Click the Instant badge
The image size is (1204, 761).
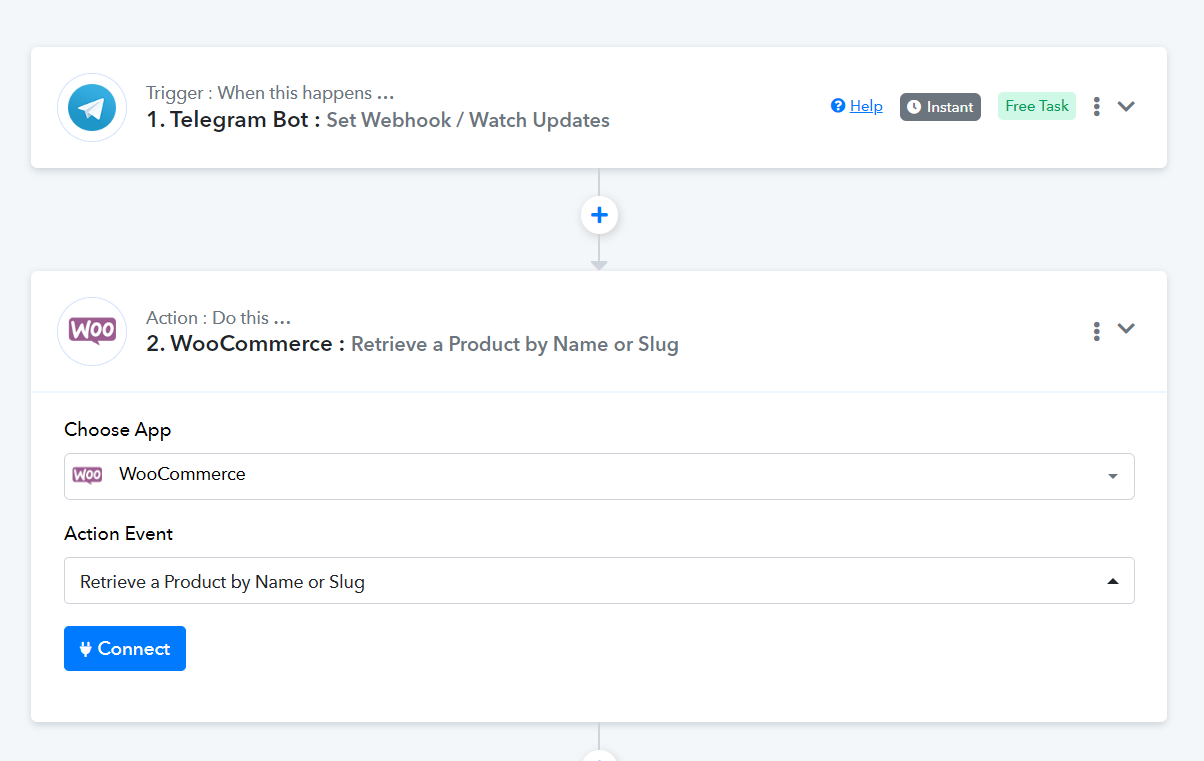click(x=940, y=107)
